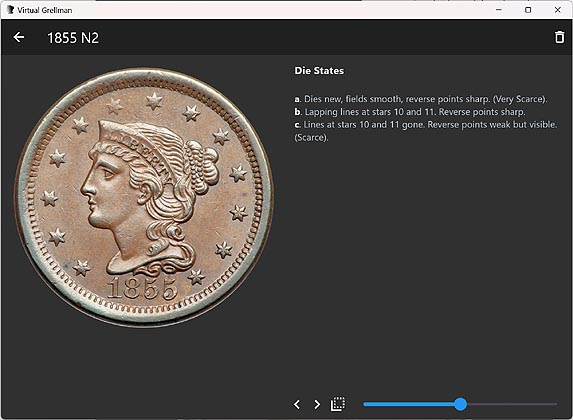The height and width of the screenshot is (420, 573).
Task: Advance to next image using right chevron
Action: [x=317, y=404]
